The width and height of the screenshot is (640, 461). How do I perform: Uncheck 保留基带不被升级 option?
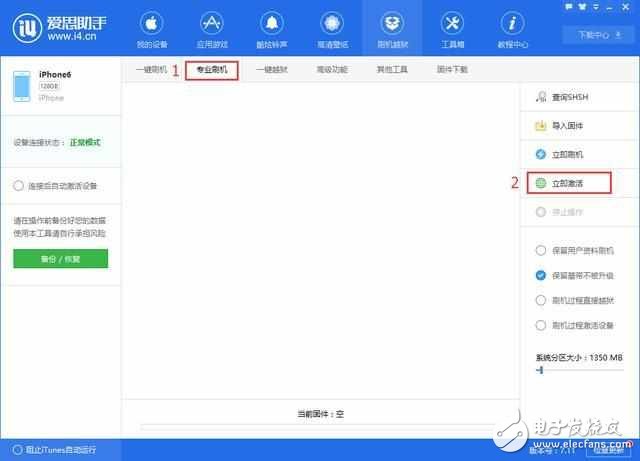coord(540,275)
